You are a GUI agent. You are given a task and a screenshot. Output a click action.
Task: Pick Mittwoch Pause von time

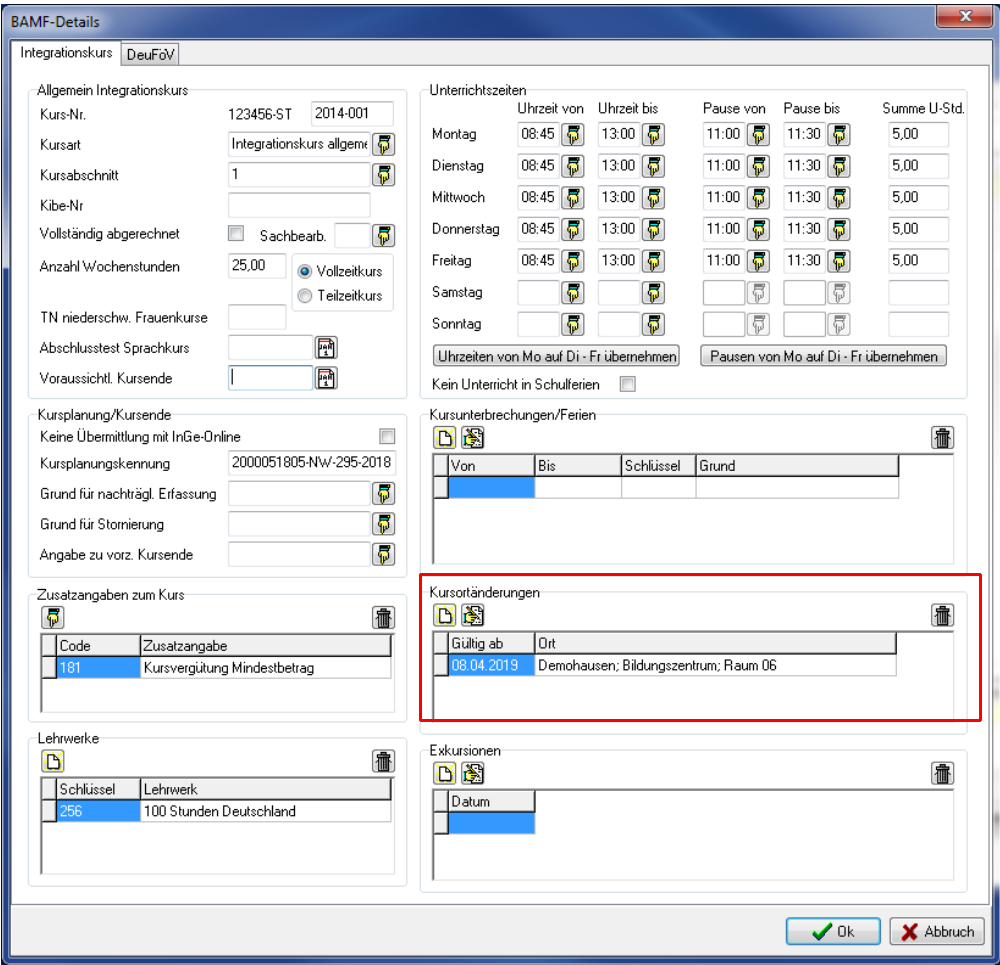coord(758,198)
